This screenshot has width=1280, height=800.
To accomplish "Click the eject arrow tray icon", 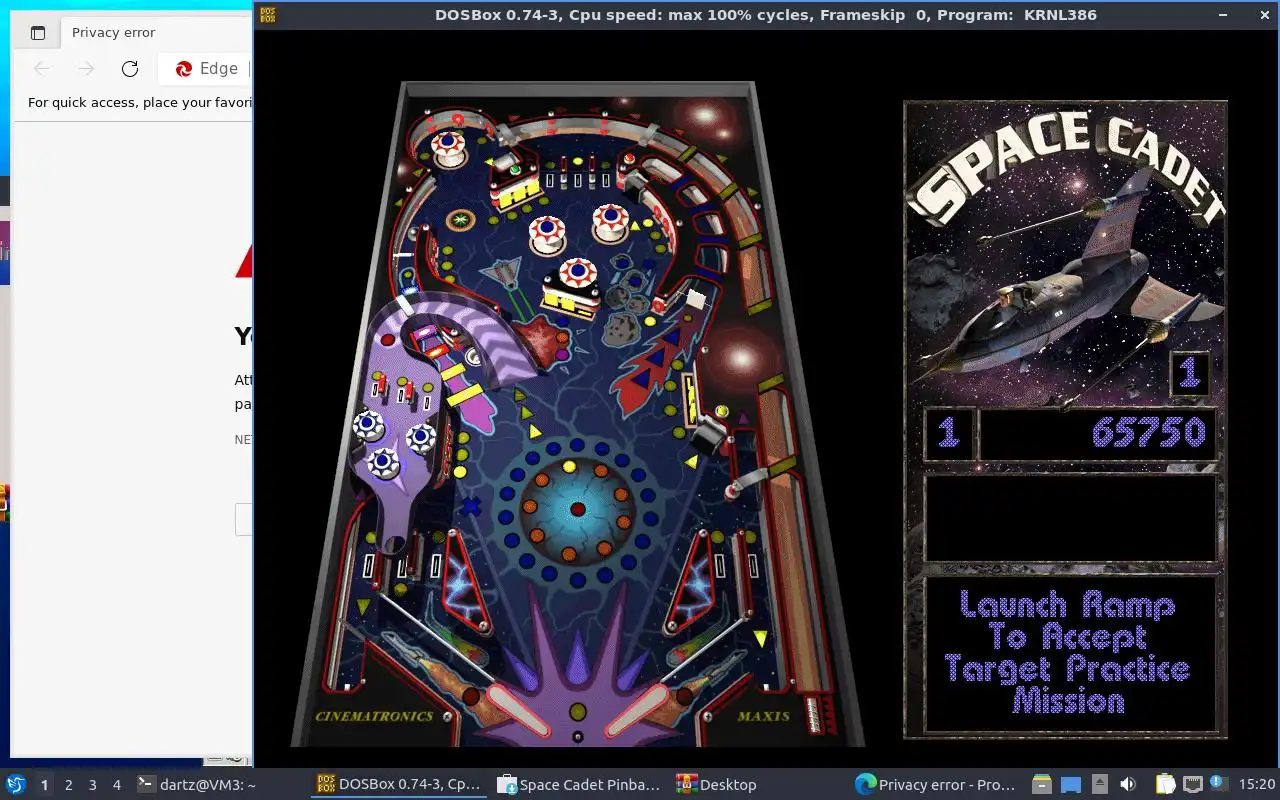I will (x=1099, y=784).
